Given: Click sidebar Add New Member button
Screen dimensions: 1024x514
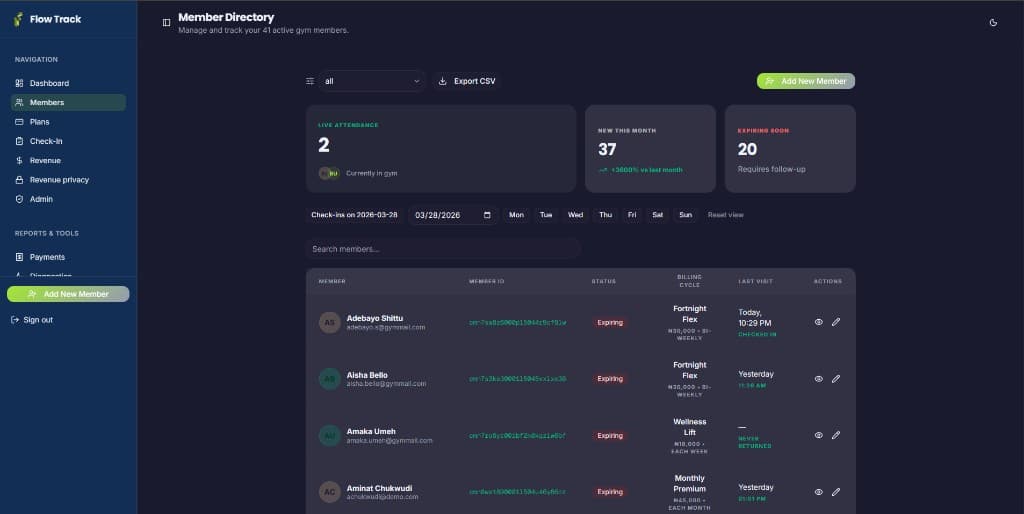Looking at the screenshot, I should 68,294.
